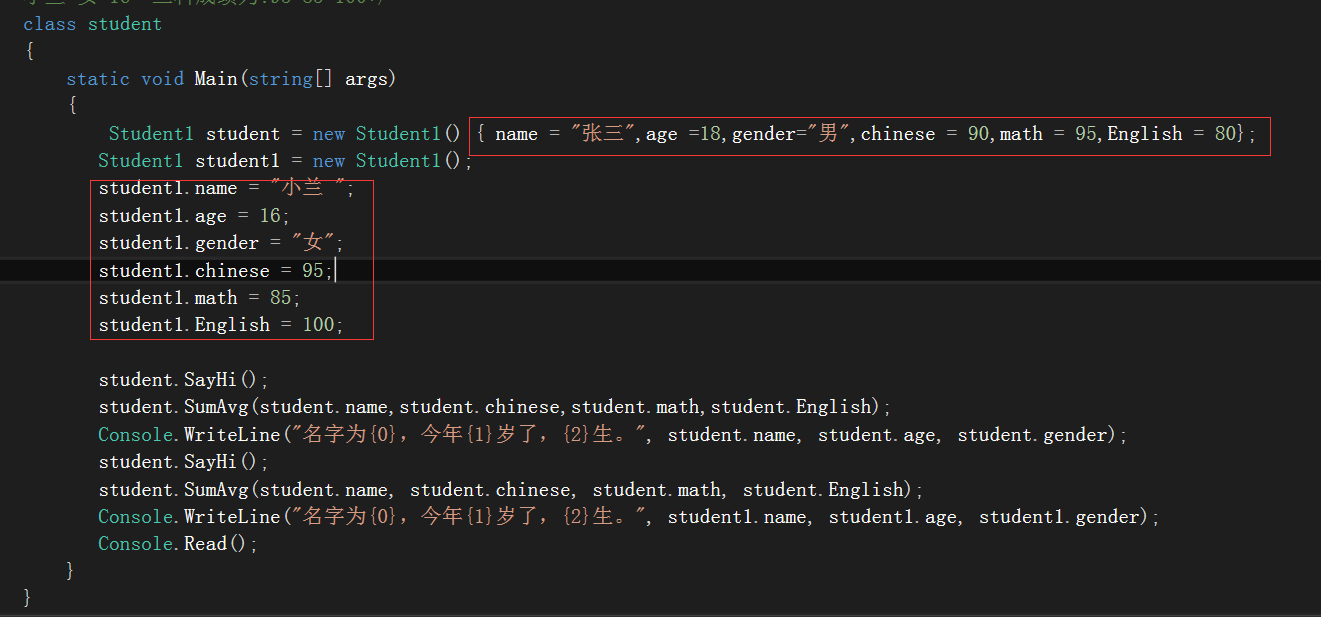
Task: Click the 'new' keyword in the 'Student1 student1 =' line
Action: (x=329, y=161)
